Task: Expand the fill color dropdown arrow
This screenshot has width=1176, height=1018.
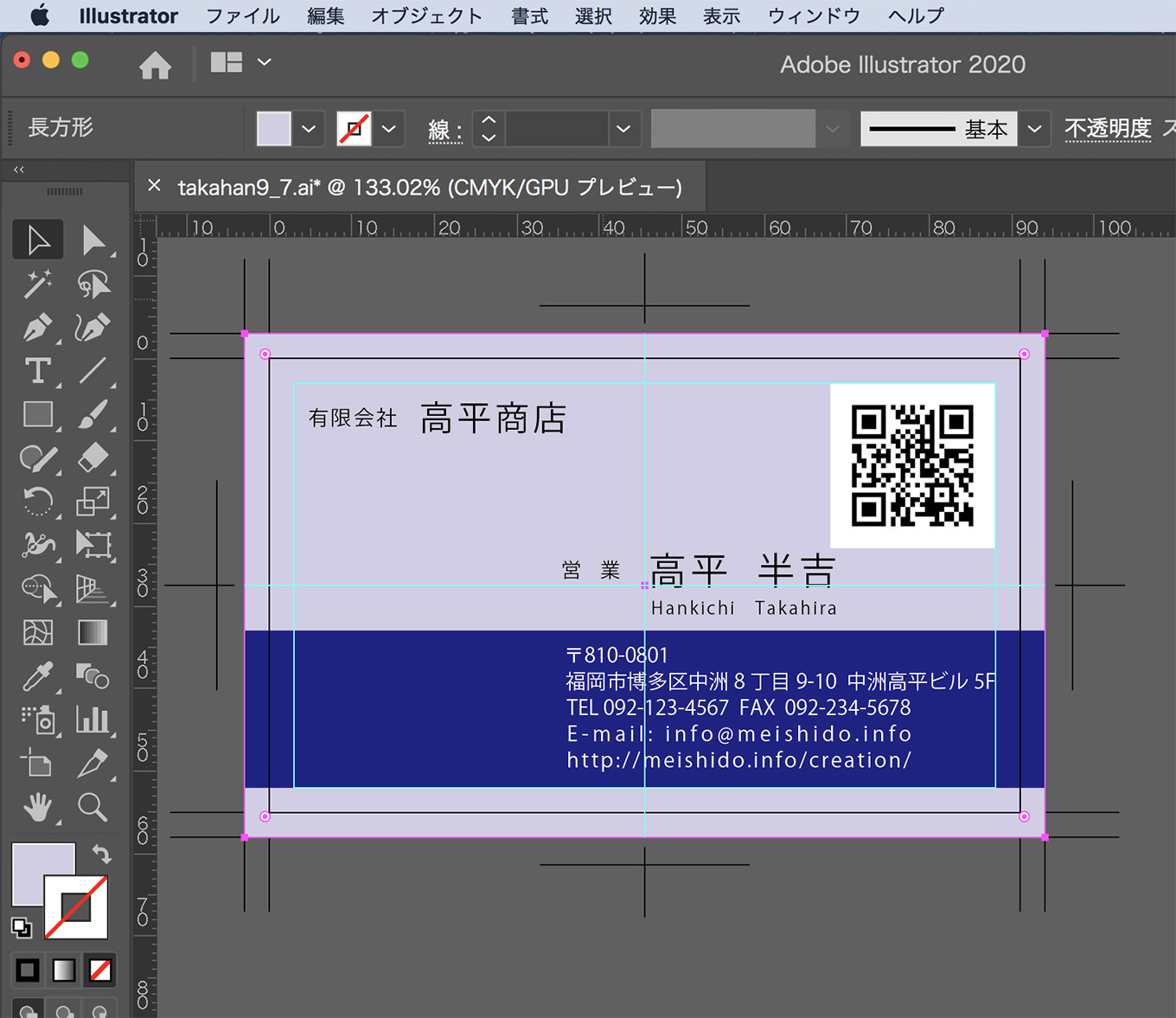Action: click(x=309, y=129)
